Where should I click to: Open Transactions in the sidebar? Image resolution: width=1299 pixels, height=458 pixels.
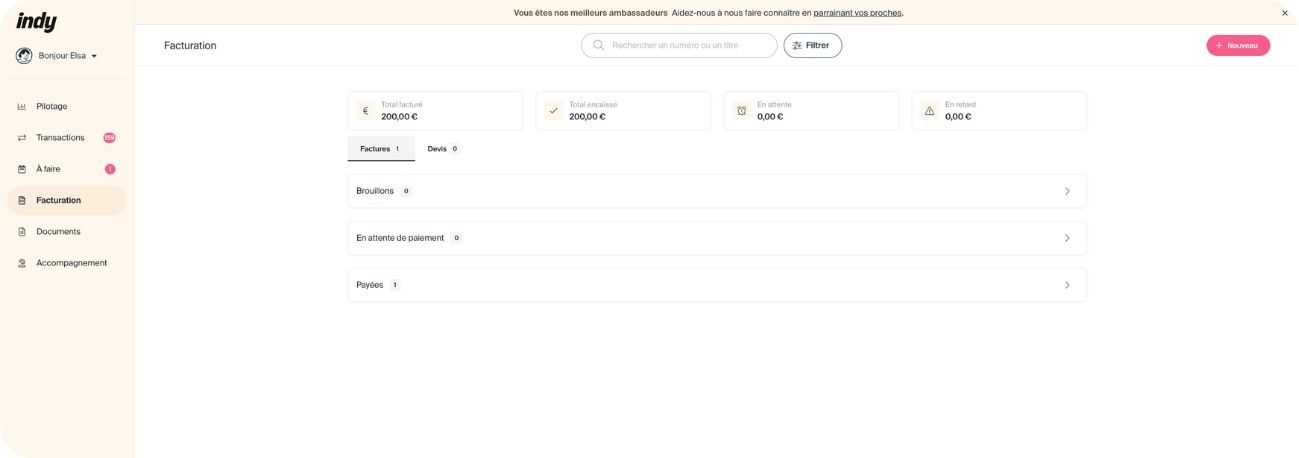coord(60,138)
